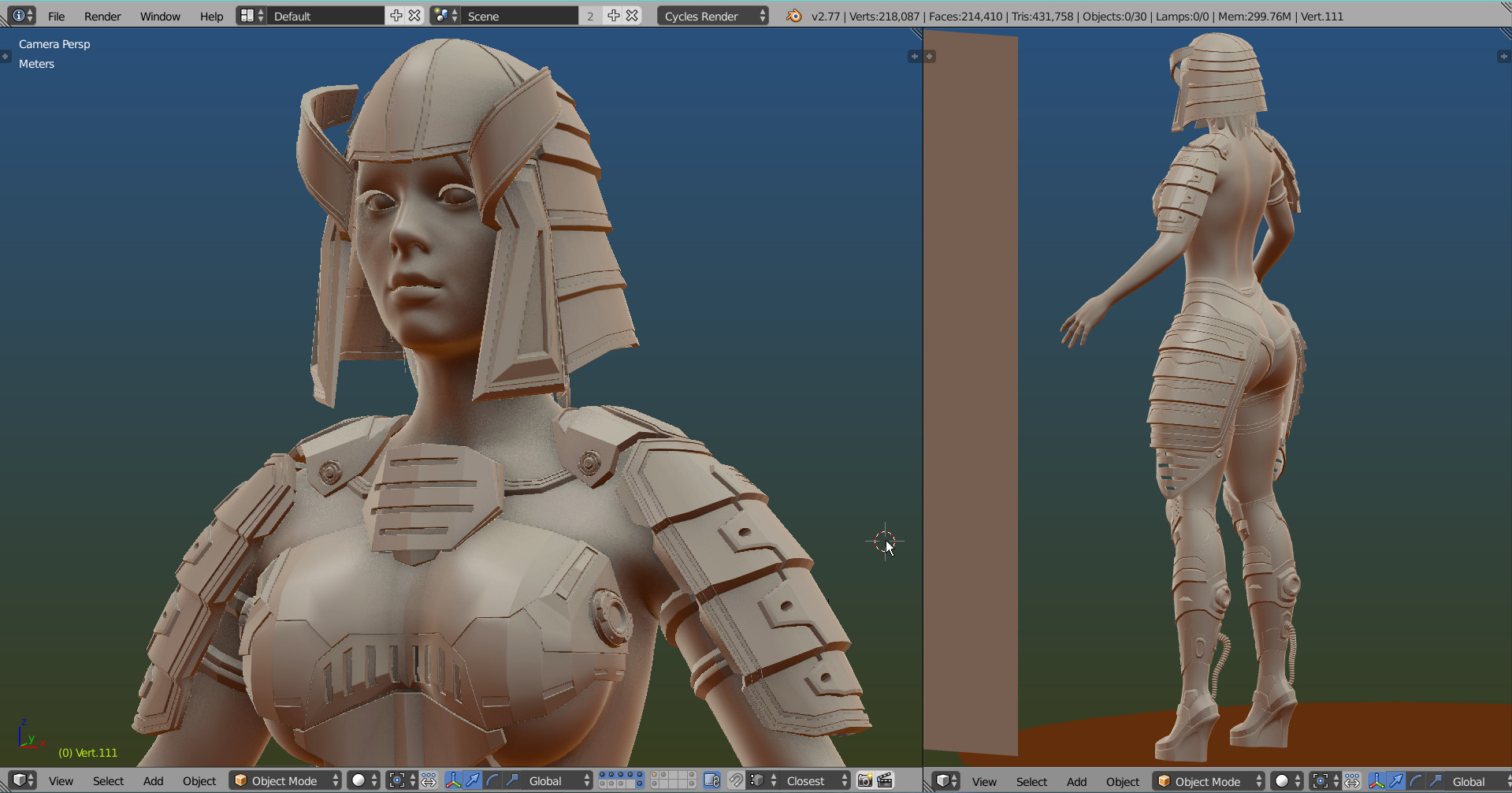Delete the Default screen layout
1512x793 pixels.
(x=414, y=16)
